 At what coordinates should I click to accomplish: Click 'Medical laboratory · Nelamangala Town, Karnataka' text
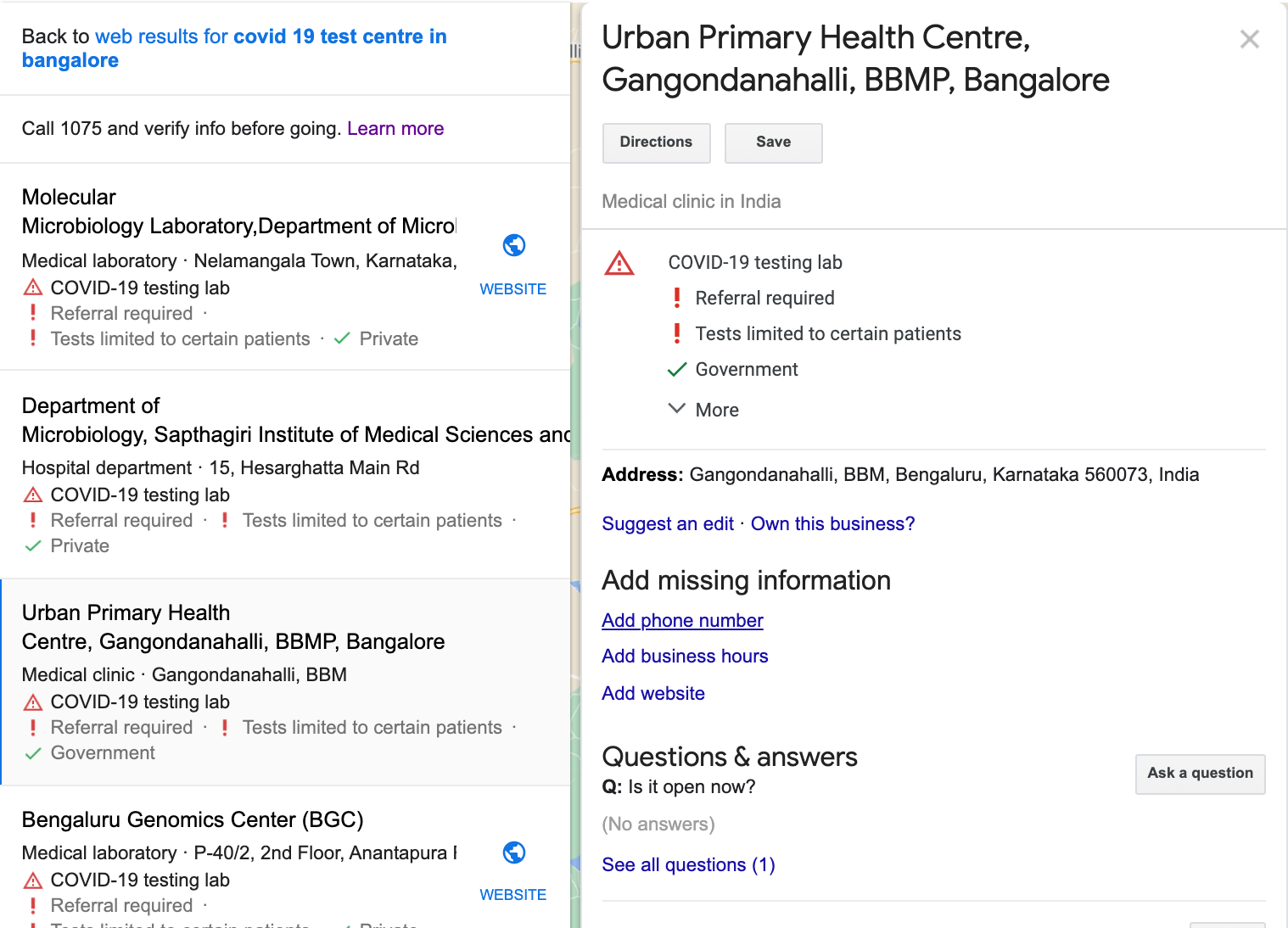[x=239, y=261]
